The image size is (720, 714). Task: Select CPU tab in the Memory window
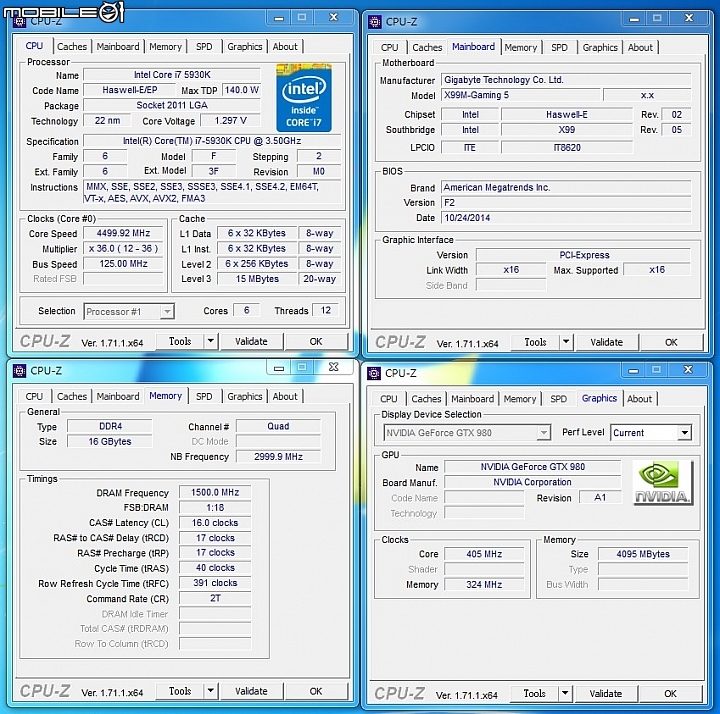(x=34, y=396)
